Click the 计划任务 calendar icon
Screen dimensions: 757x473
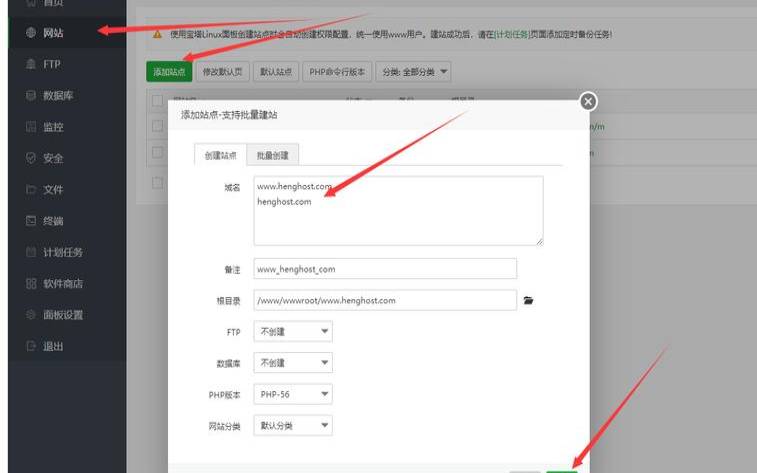pyautogui.click(x=31, y=252)
